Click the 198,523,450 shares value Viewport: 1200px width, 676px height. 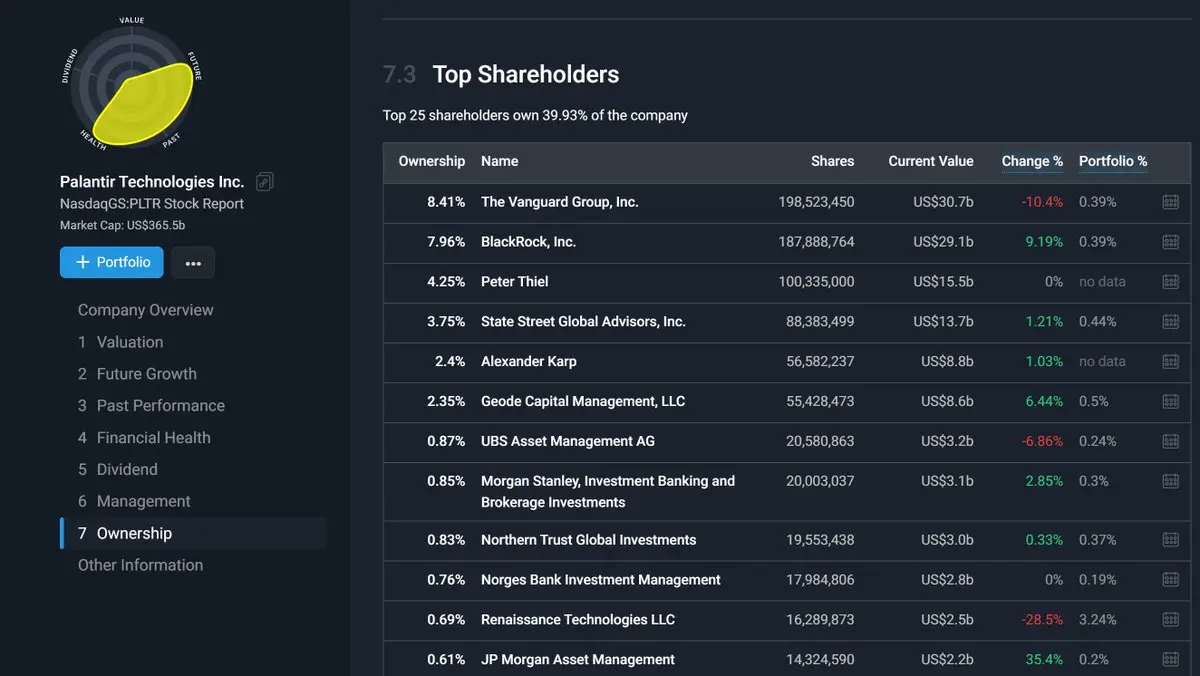pos(817,202)
